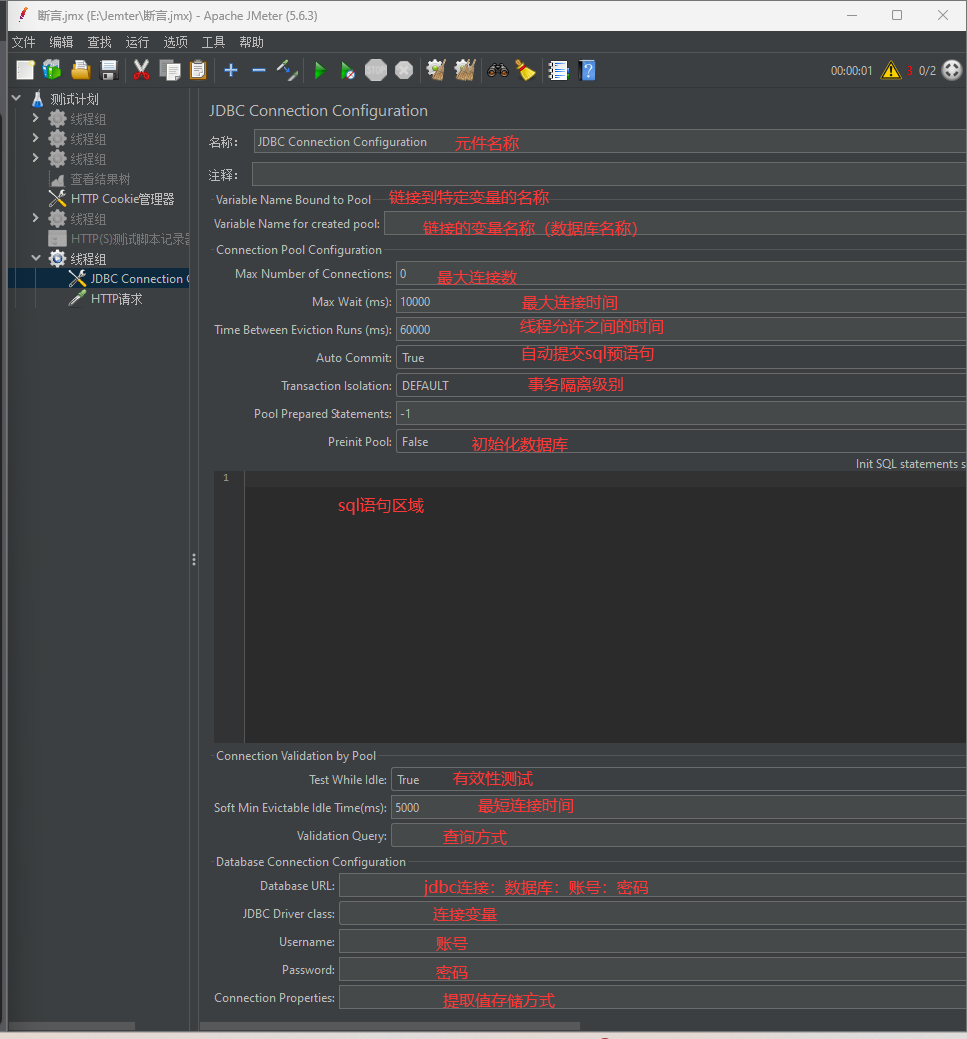Click inside the Init SQL statements editor
This screenshot has width=967, height=1039.
605,607
